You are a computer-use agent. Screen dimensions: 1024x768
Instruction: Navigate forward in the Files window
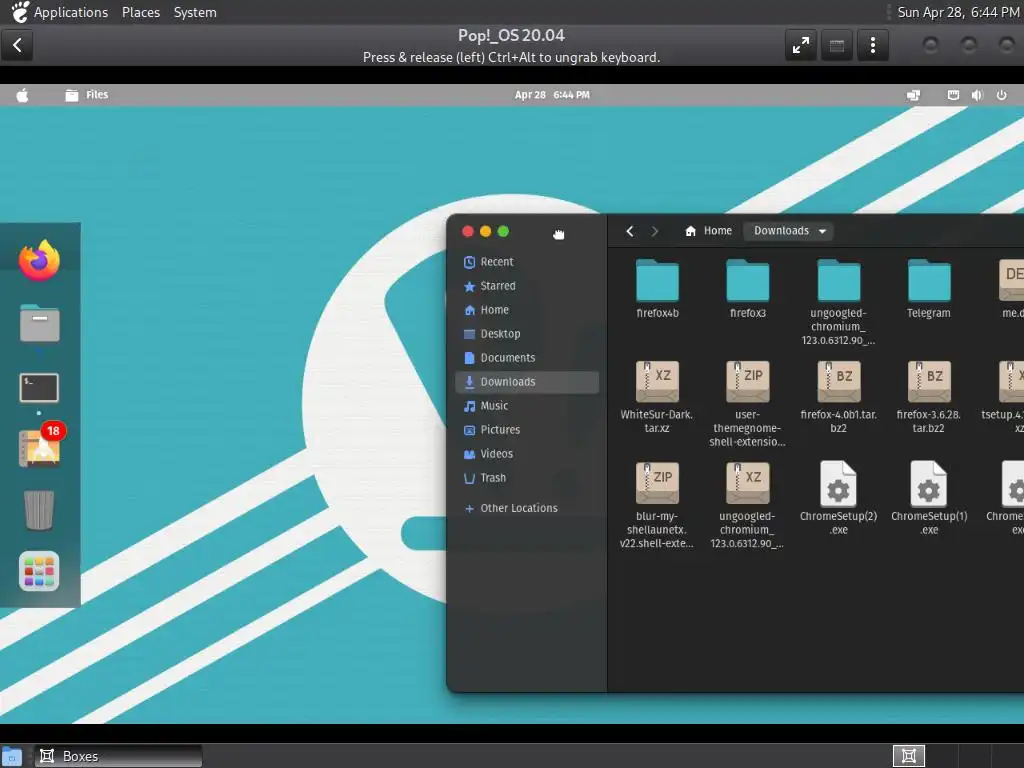[x=654, y=231]
